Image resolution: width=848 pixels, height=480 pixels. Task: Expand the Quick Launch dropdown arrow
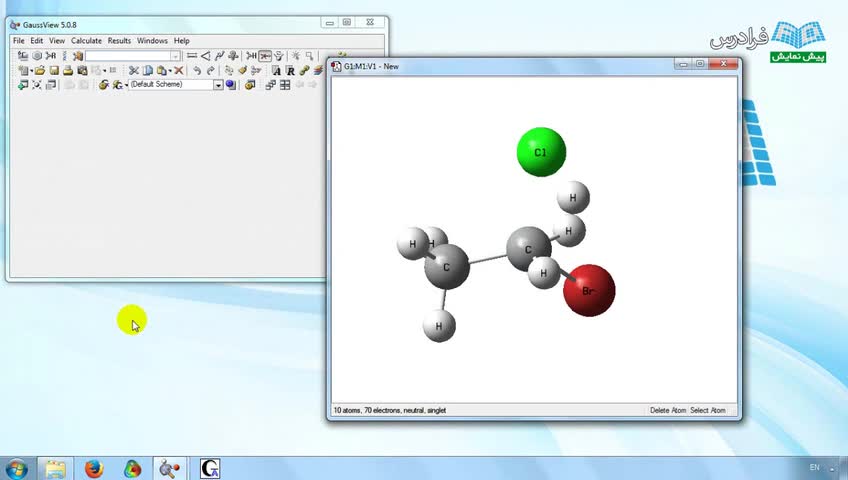point(126,85)
